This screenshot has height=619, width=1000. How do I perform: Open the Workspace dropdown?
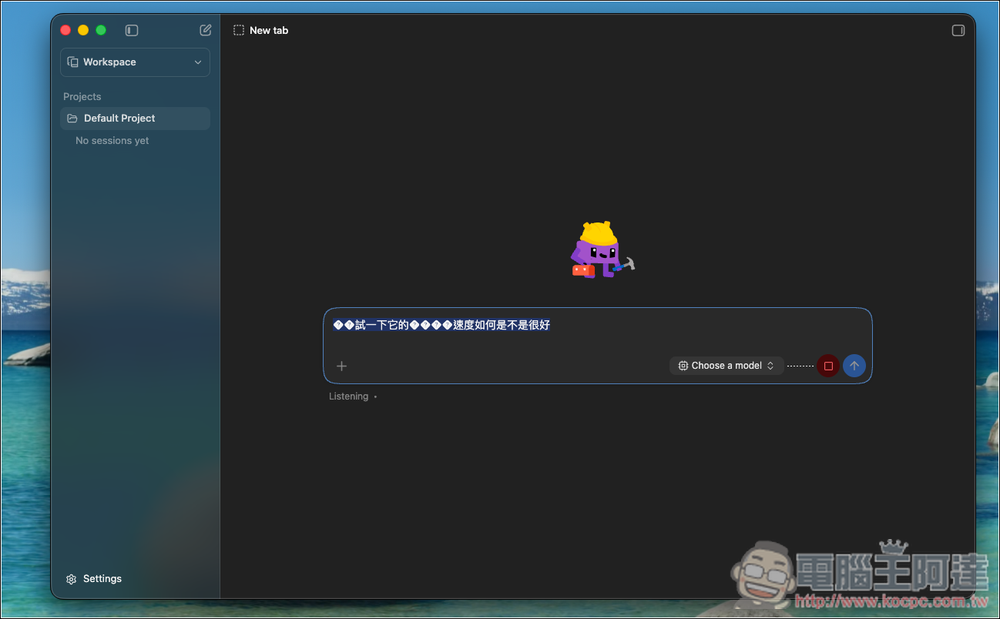click(135, 62)
